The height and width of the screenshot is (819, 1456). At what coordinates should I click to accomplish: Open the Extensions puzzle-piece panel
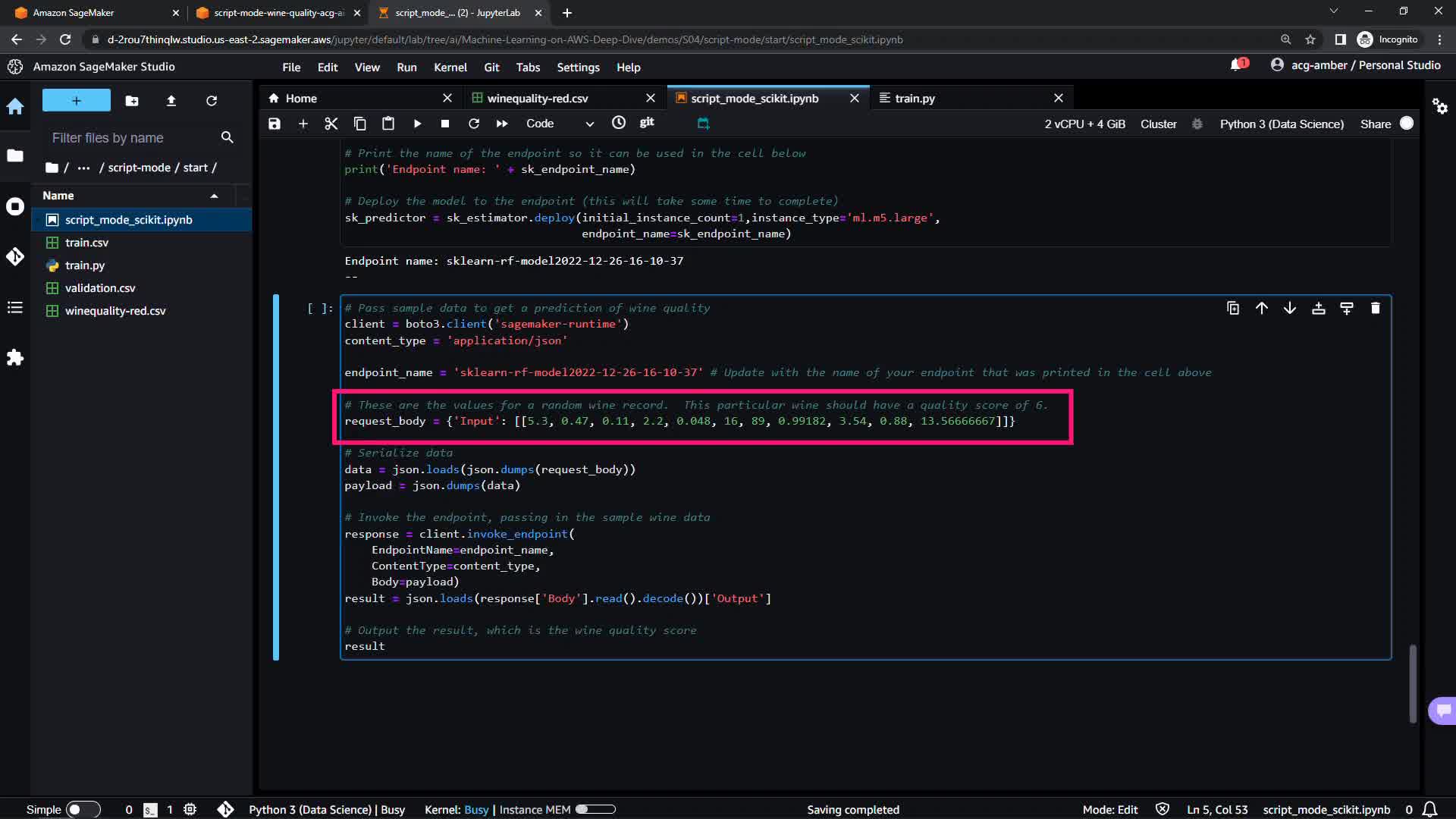15,357
